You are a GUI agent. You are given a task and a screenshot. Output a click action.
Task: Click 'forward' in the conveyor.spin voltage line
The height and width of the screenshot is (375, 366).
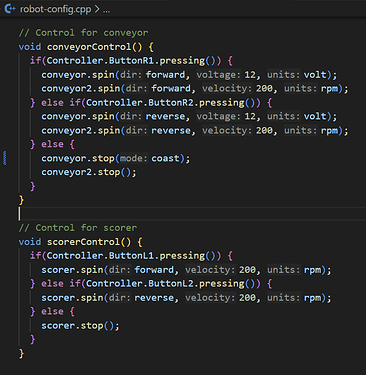point(165,74)
